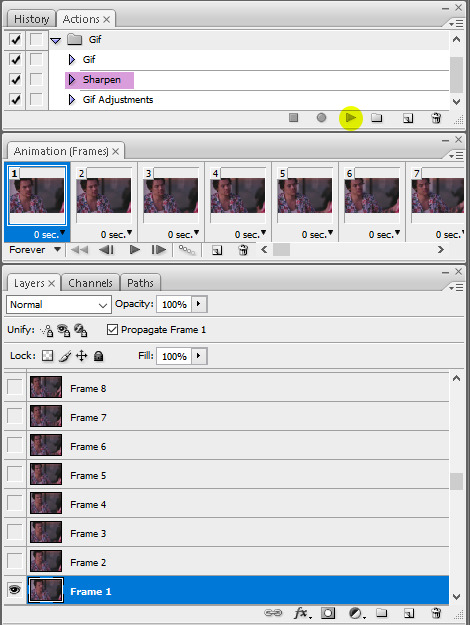Delete the selected animation frame

pyautogui.click(x=243, y=250)
